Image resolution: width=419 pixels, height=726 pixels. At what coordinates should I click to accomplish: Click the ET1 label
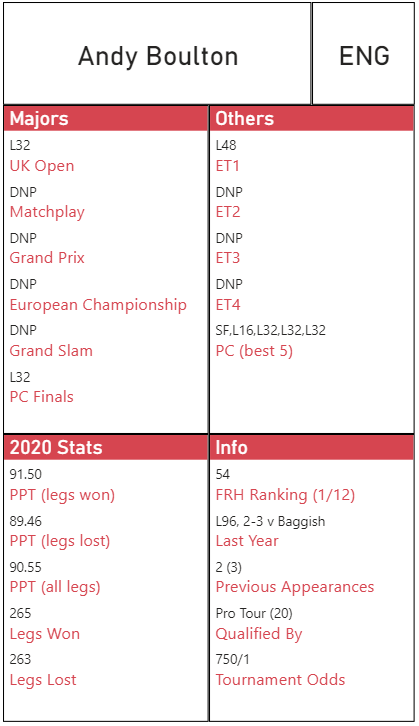tap(227, 166)
